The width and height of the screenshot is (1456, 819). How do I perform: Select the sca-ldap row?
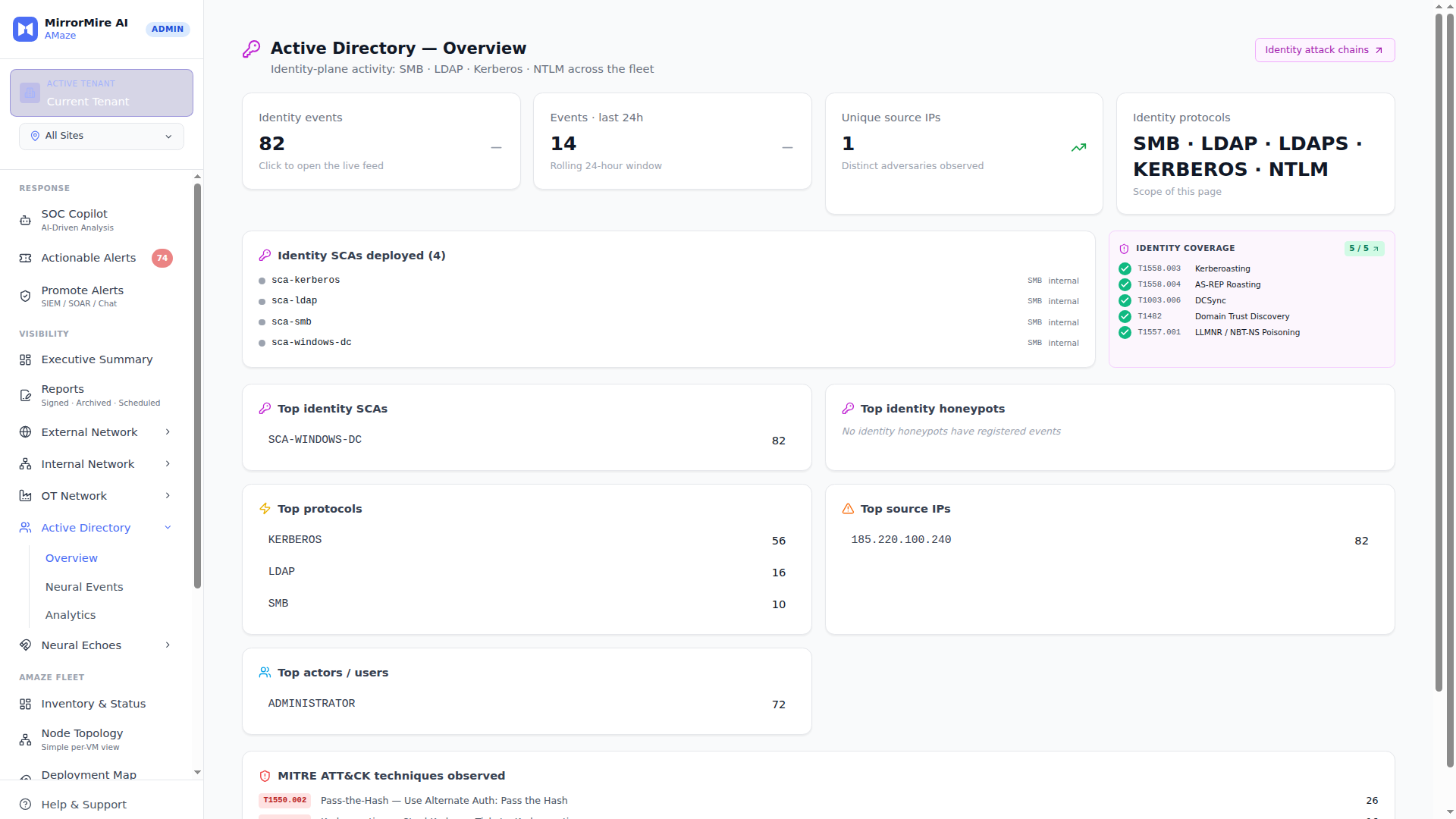(668, 301)
